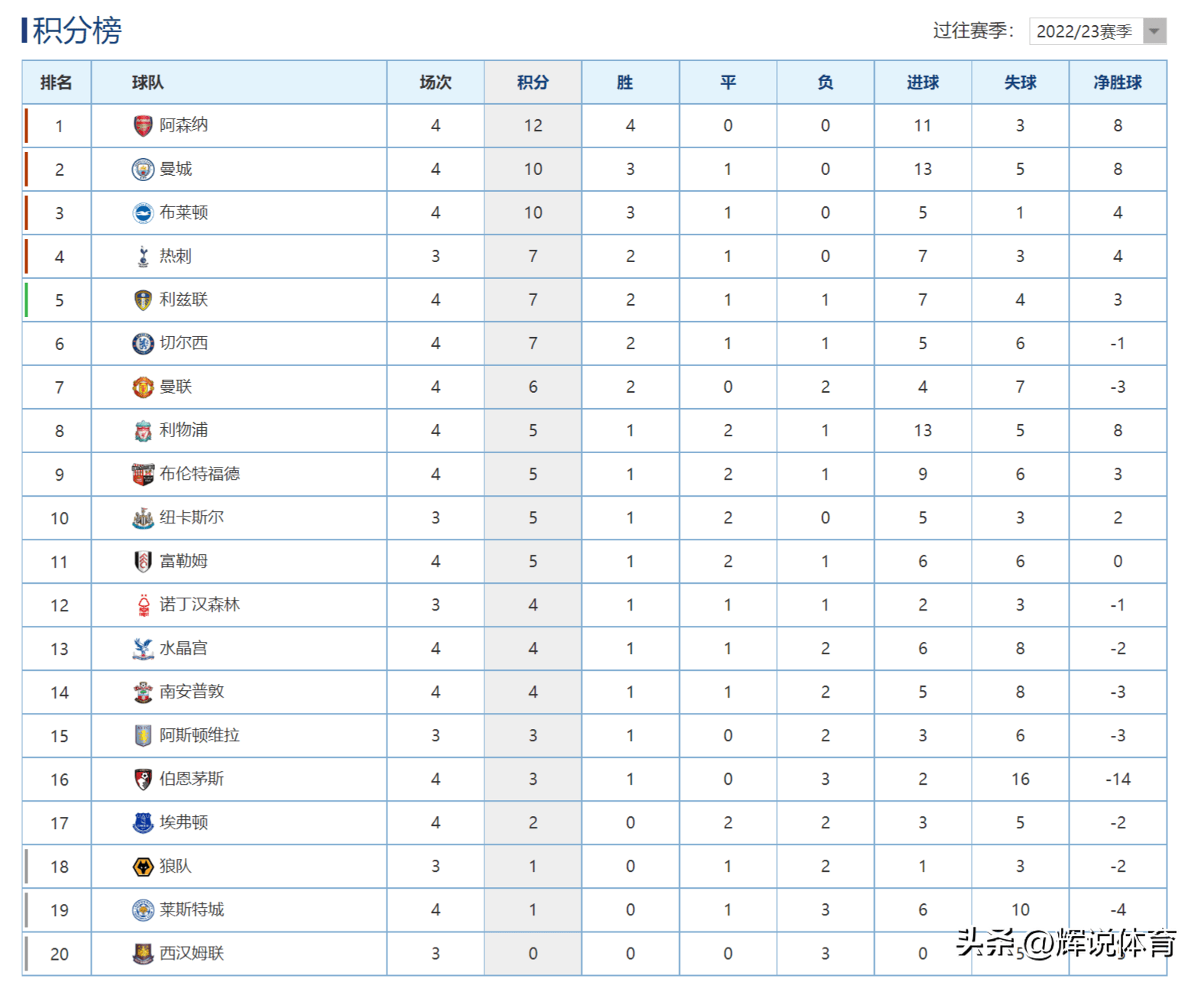Open the 曼联 team link
Viewport: 1204px width, 985px height.
[x=176, y=387]
